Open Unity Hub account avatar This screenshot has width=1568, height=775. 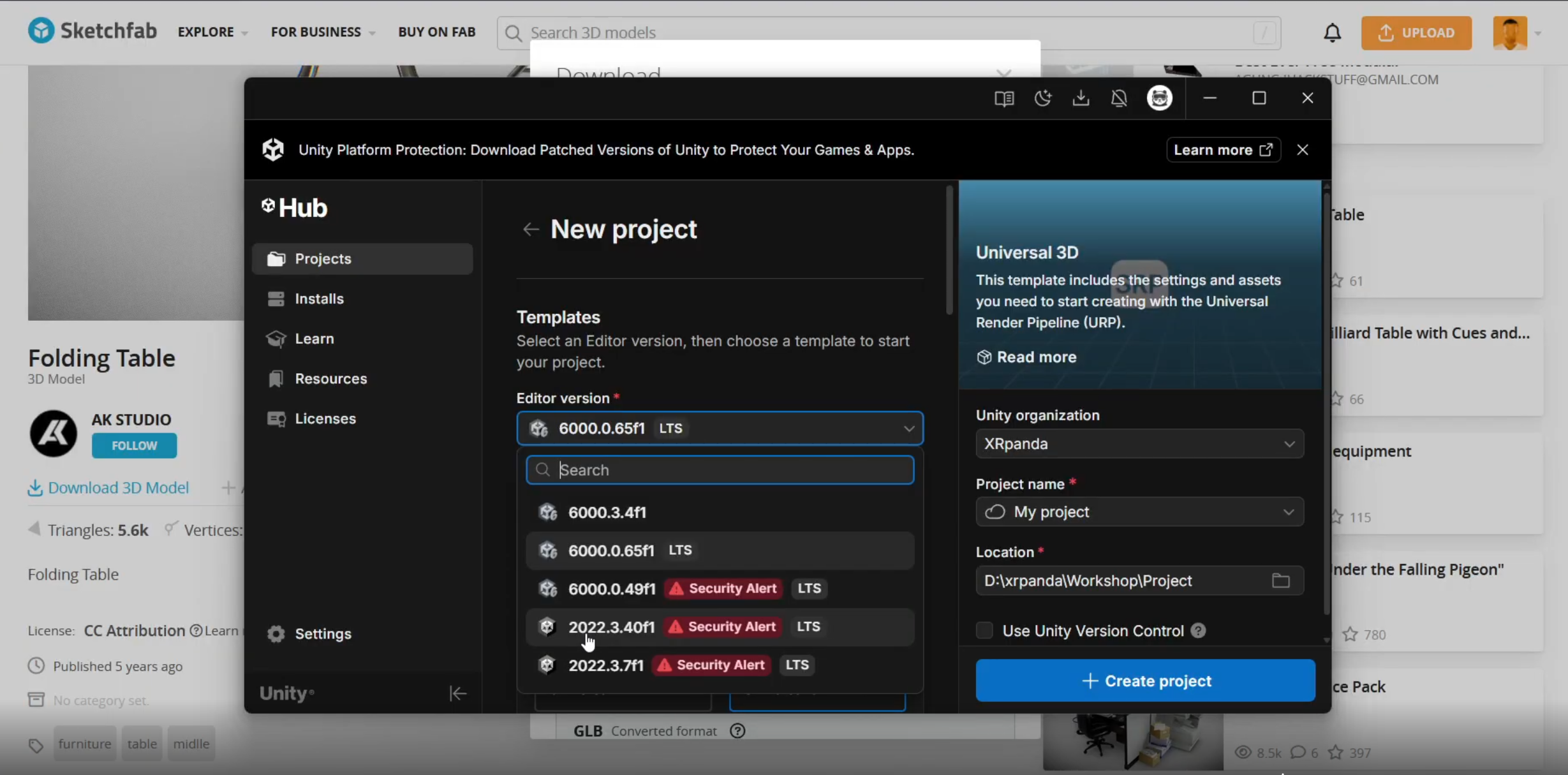[1159, 98]
